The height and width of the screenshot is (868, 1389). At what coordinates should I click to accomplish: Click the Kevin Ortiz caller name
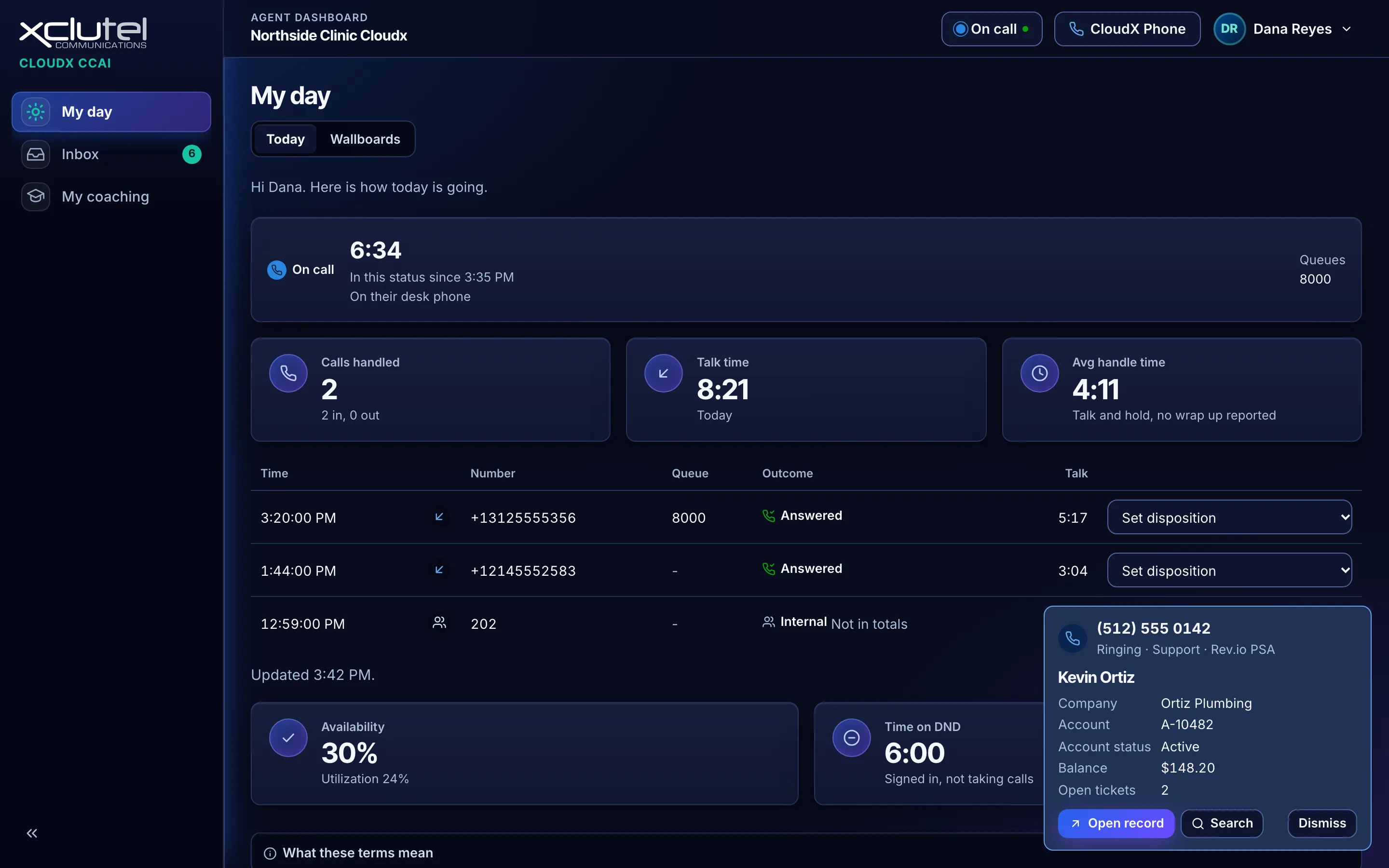(x=1096, y=678)
